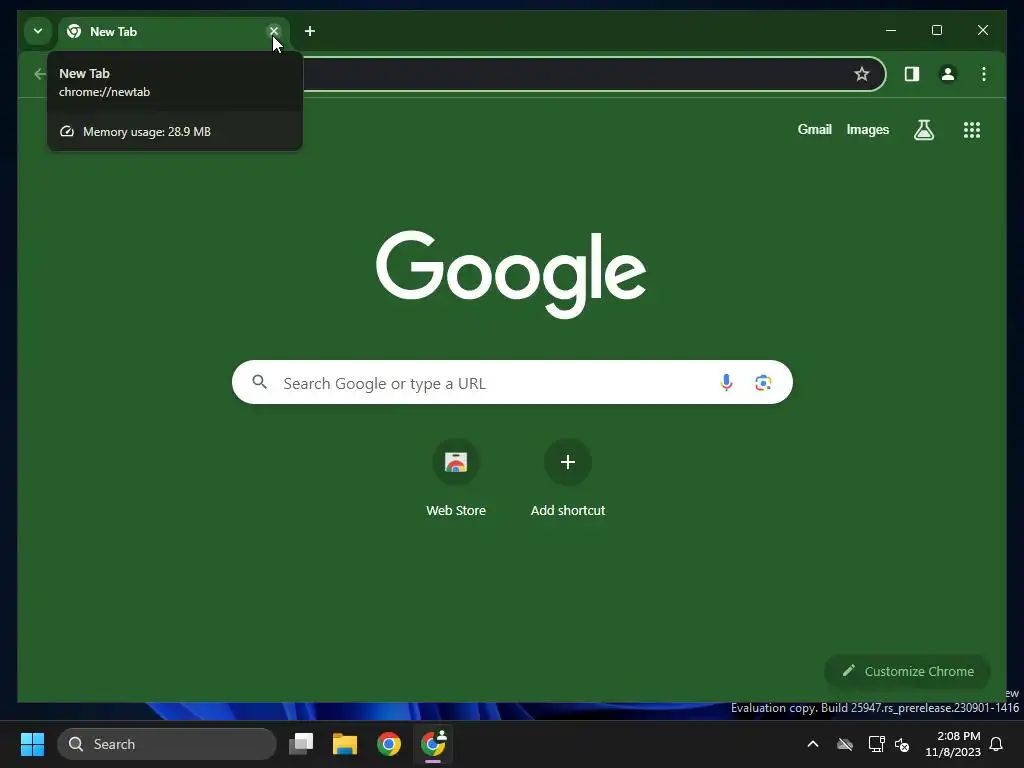Search by image with Lens icon
This screenshot has height=768, width=1024.
[x=763, y=382]
